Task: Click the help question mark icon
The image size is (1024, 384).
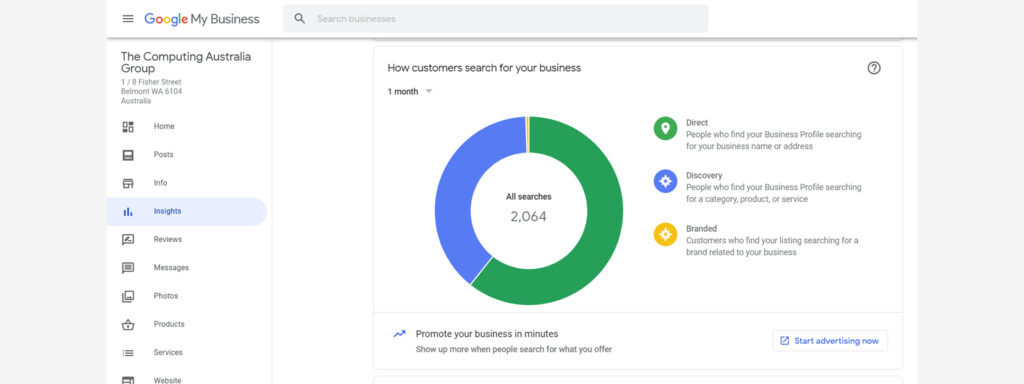Action: (874, 68)
